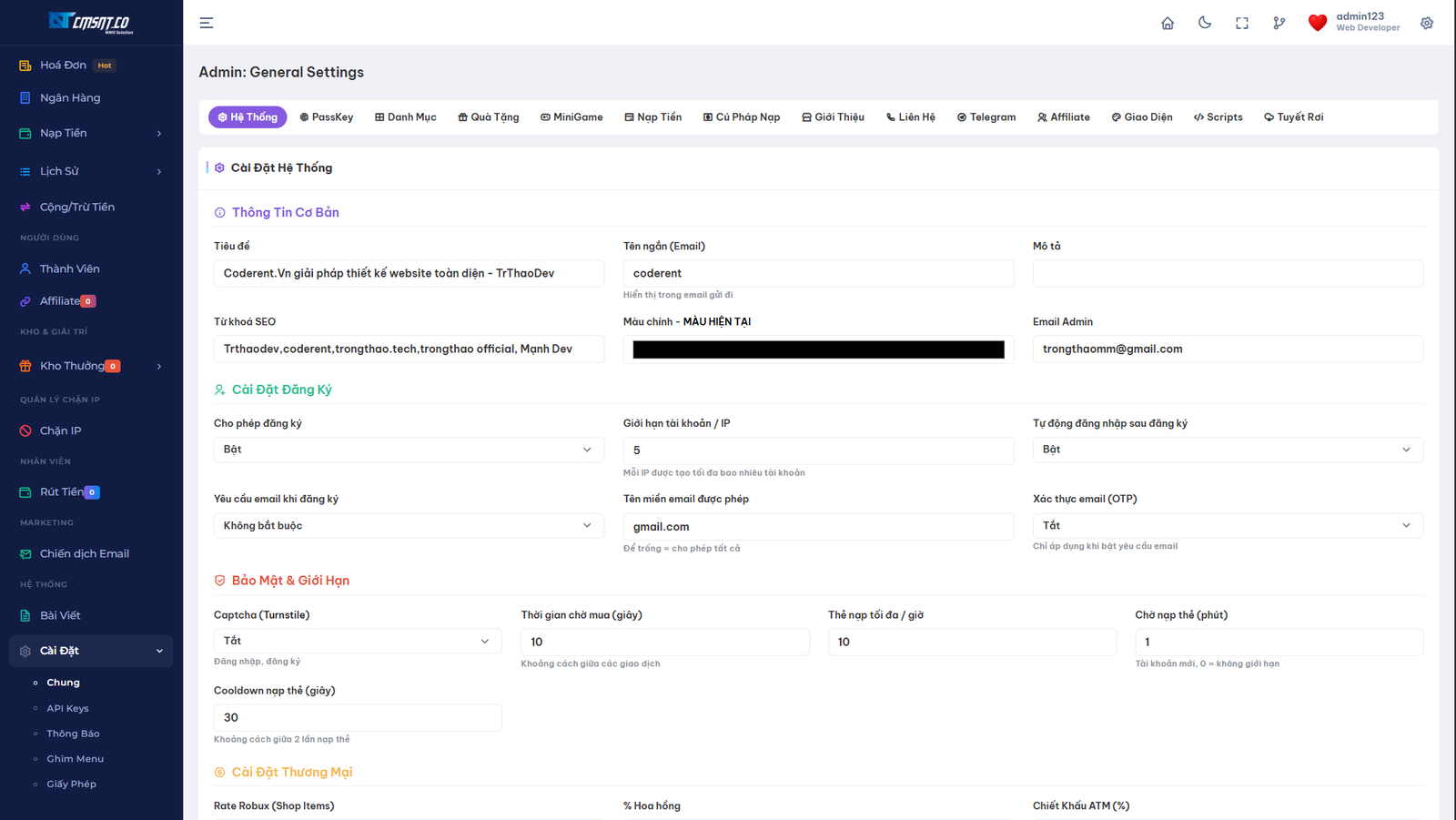Switch to the MiniGame tab
This screenshot has height=820, width=1456.
point(571,117)
